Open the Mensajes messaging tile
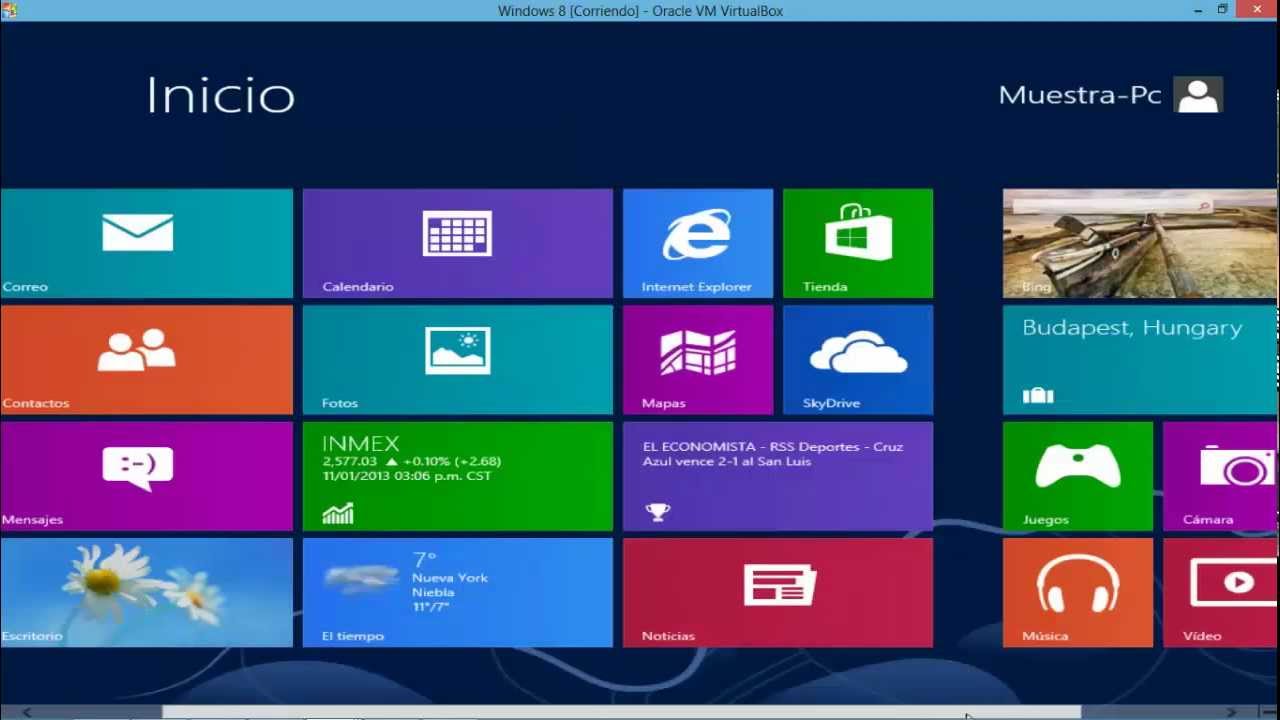This screenshot has width=1280, height=720. click(x=146, y=476)
